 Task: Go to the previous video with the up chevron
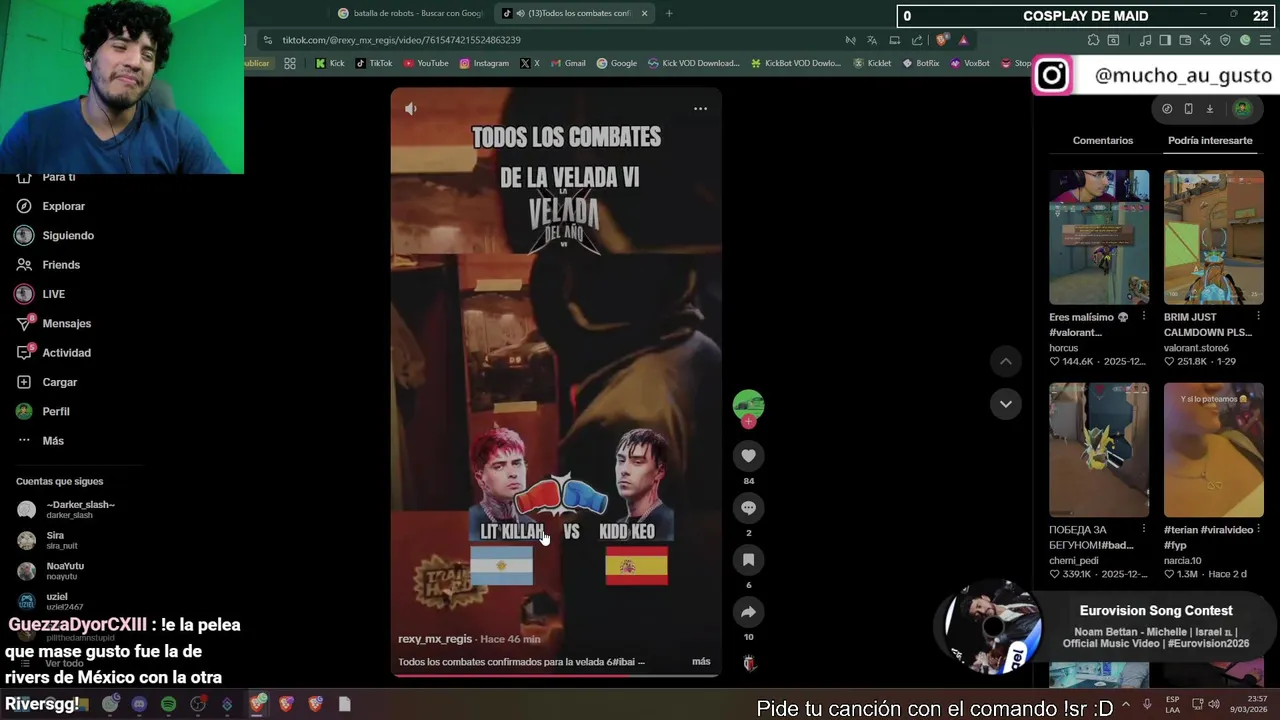[1006, 361]
